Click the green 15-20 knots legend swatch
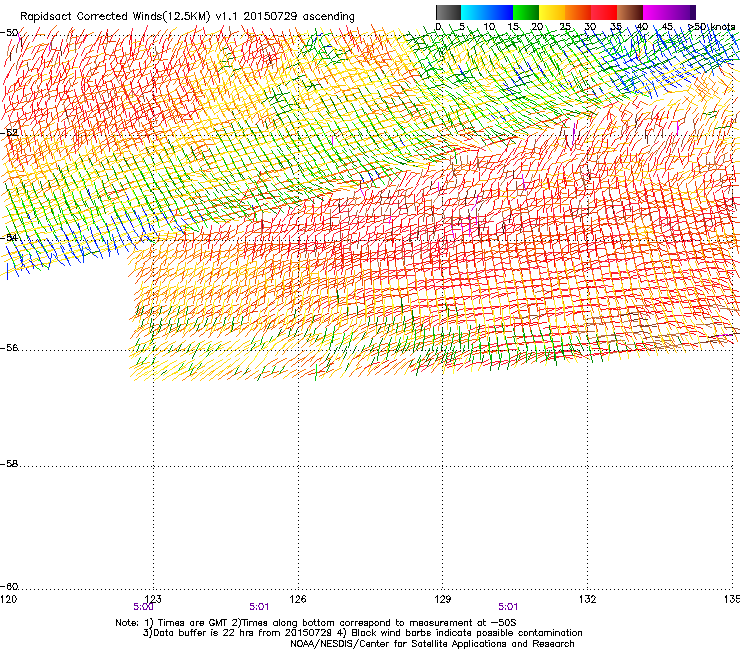 [526, 12]
